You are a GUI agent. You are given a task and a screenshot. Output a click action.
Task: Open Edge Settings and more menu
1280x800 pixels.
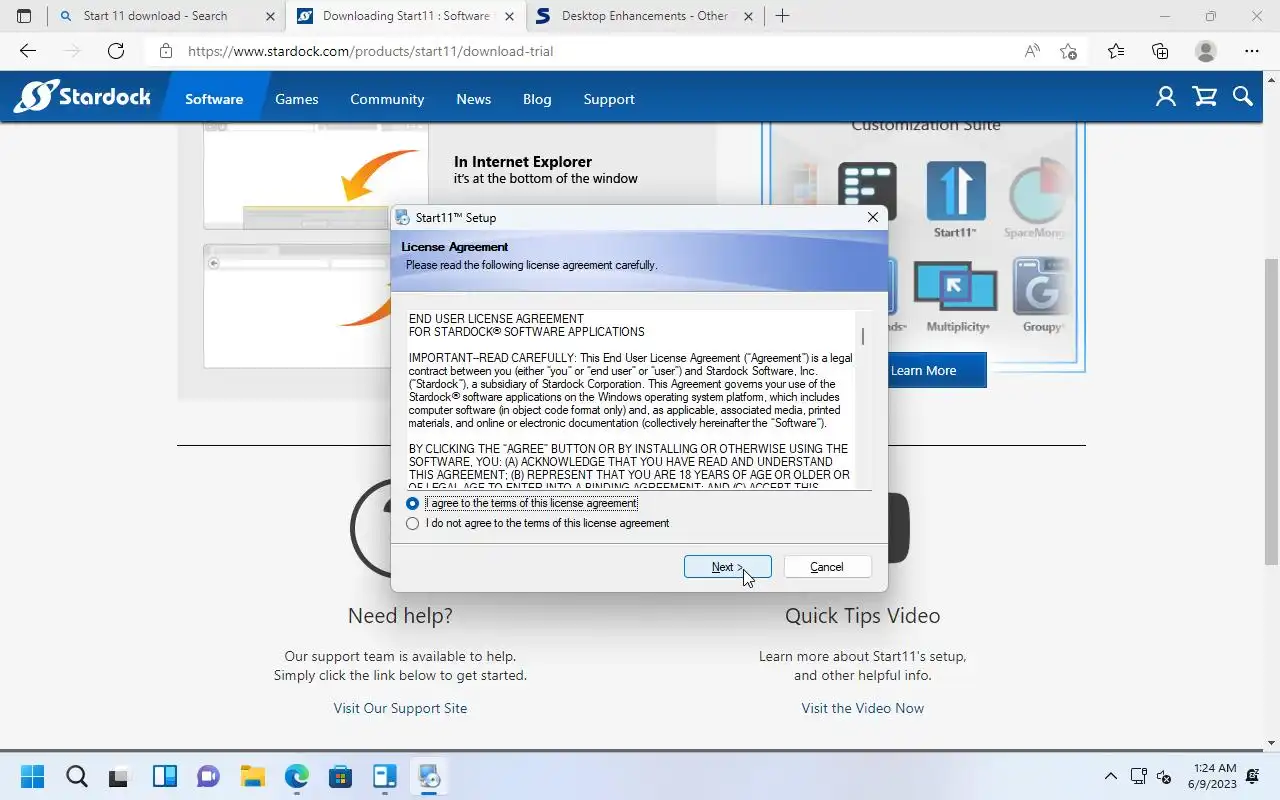(x=1252, y=51)
